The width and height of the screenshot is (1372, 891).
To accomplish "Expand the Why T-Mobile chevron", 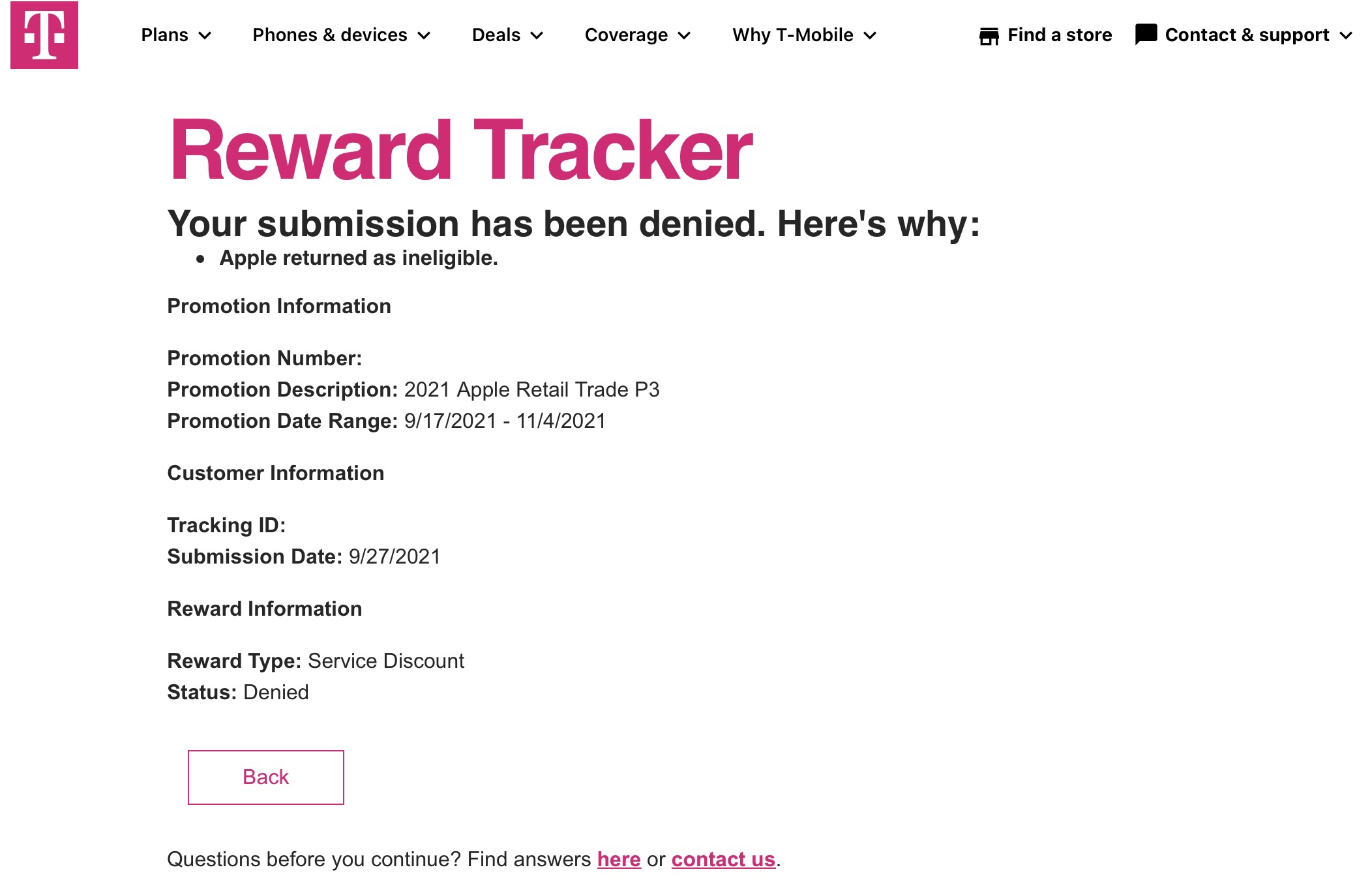I will (x=870, y=36).
